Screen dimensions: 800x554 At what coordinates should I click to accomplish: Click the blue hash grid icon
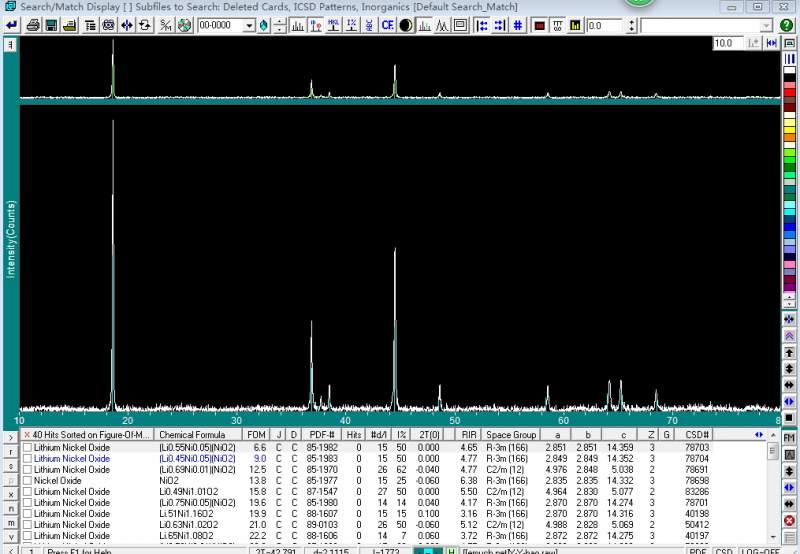tap(518, 25)
